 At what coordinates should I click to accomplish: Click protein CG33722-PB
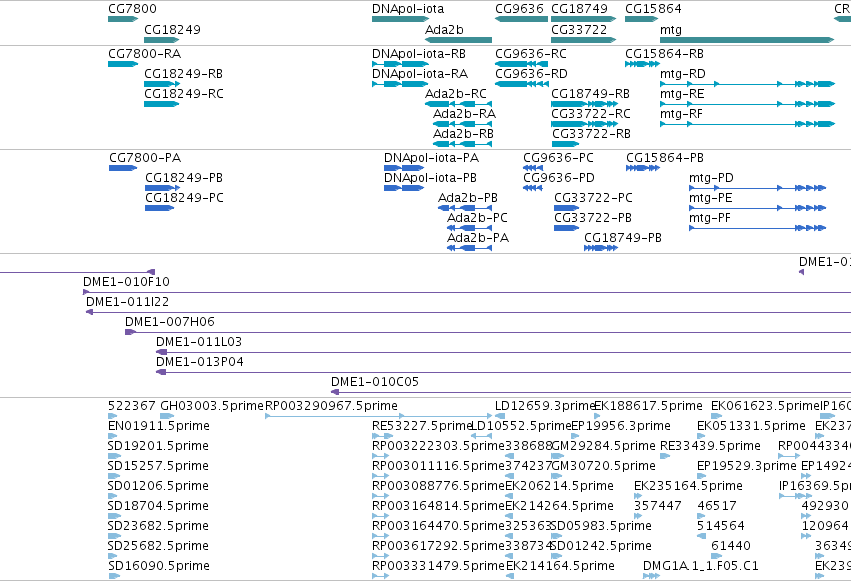click(x=566, y=228)
